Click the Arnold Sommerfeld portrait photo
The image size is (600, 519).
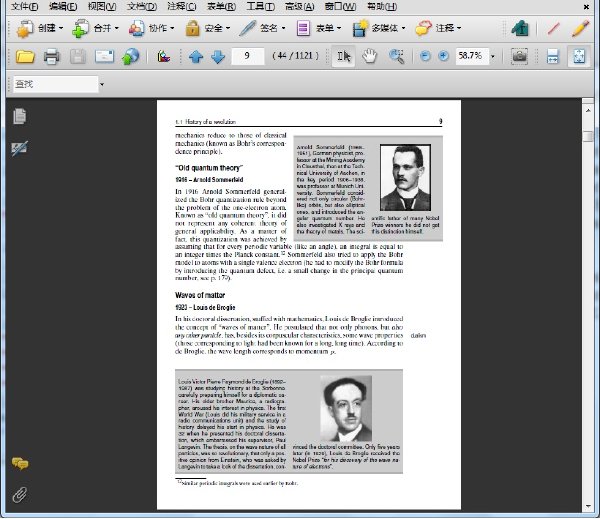(405, 178)
